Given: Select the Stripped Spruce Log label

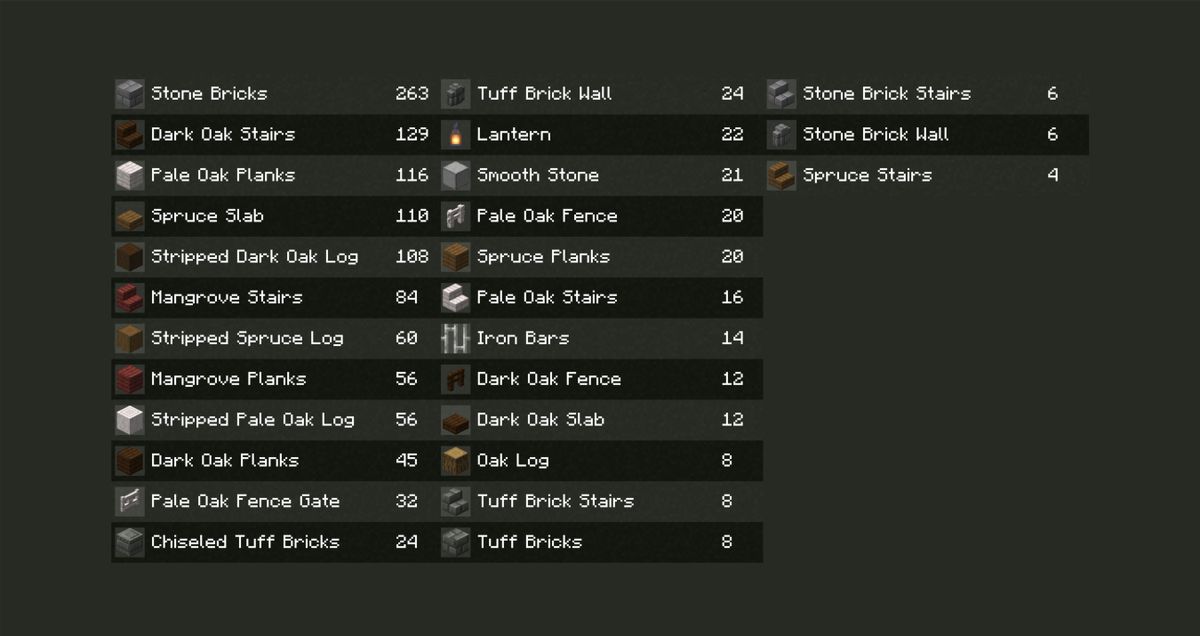Looking at the screenshot, I should [247, 339].
